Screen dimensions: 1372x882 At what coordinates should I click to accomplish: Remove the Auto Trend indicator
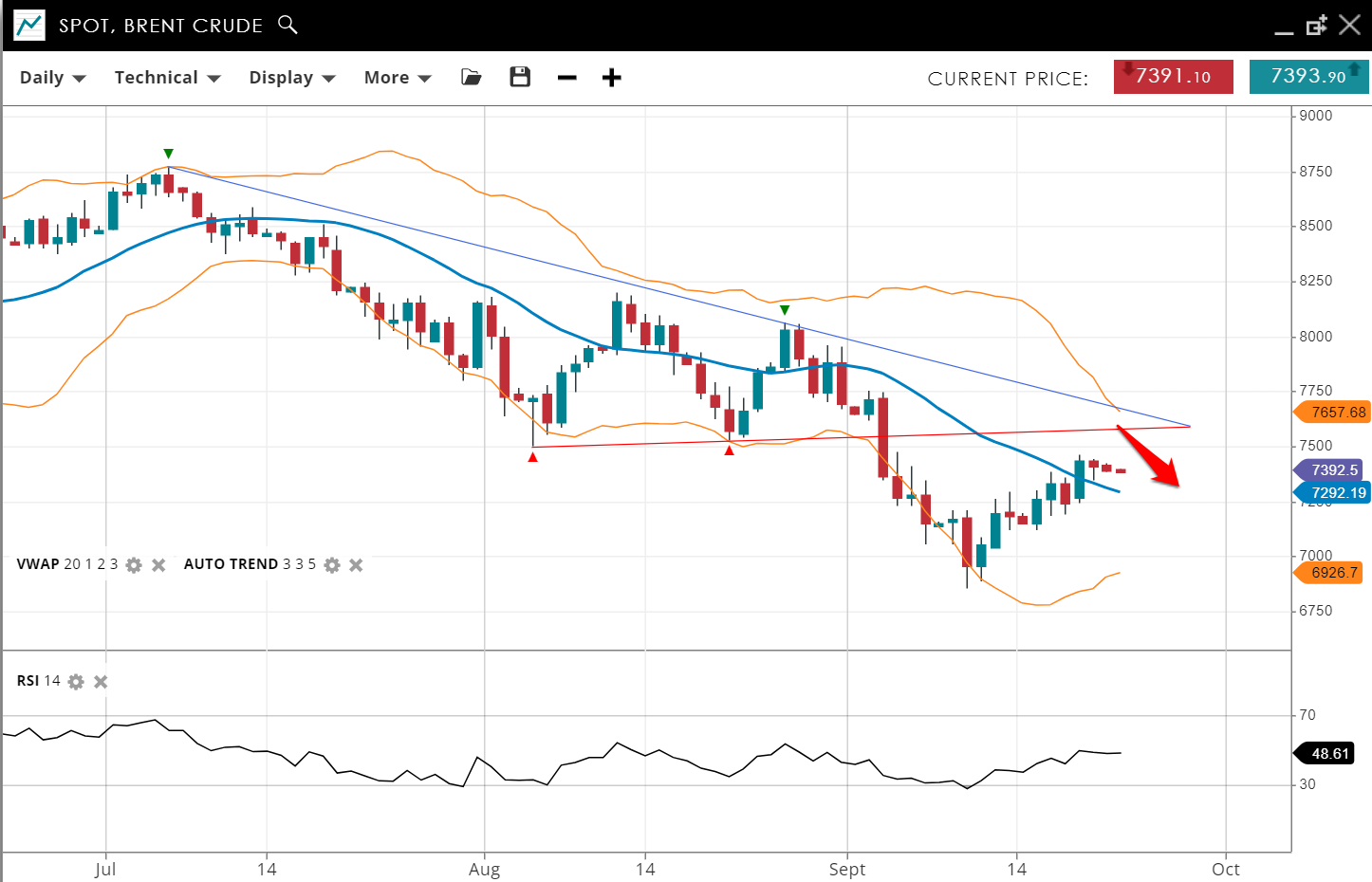(x=356, y=565)
